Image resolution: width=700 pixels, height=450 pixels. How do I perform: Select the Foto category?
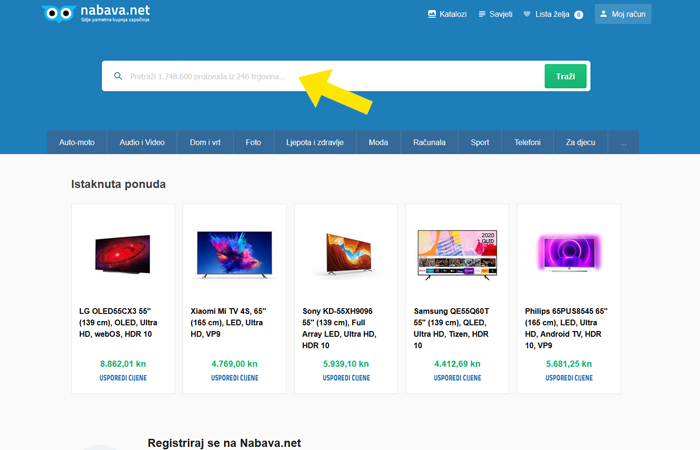click(253, 142)
